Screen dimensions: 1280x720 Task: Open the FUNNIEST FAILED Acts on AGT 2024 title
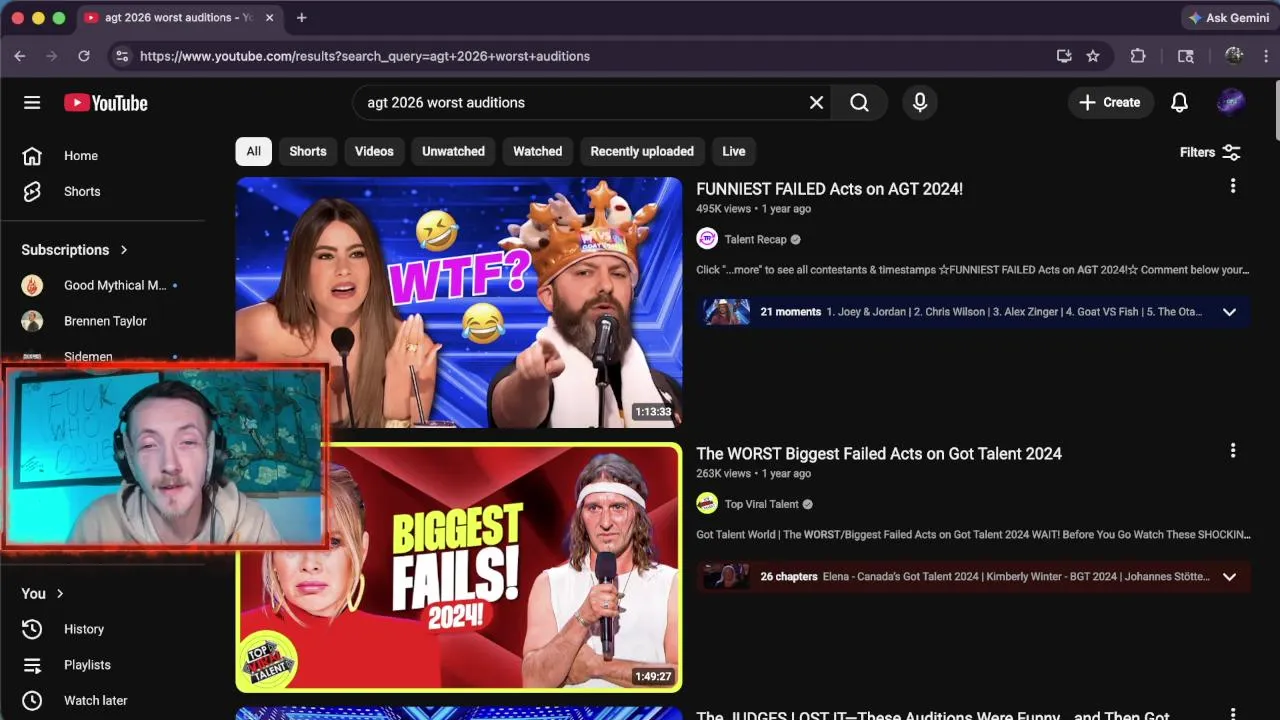tap(829, 189)
